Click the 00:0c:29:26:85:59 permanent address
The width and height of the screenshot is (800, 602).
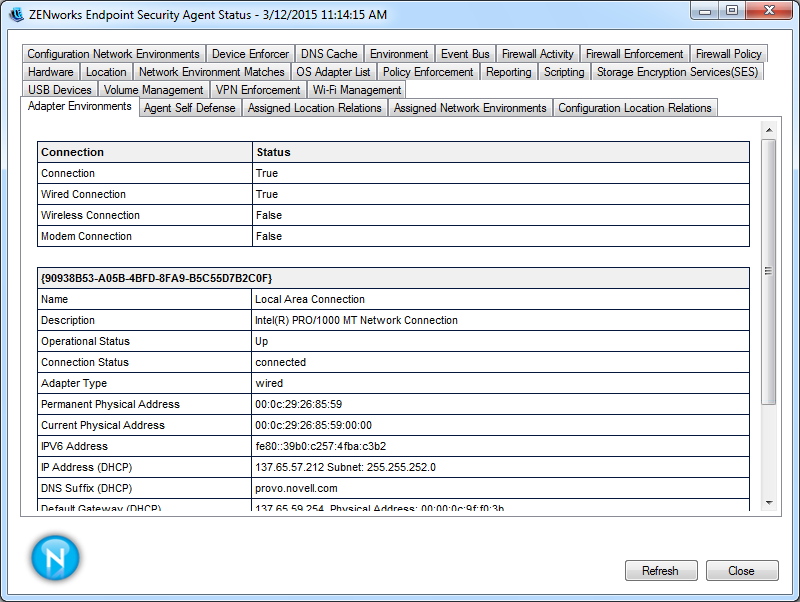point(298,405)
